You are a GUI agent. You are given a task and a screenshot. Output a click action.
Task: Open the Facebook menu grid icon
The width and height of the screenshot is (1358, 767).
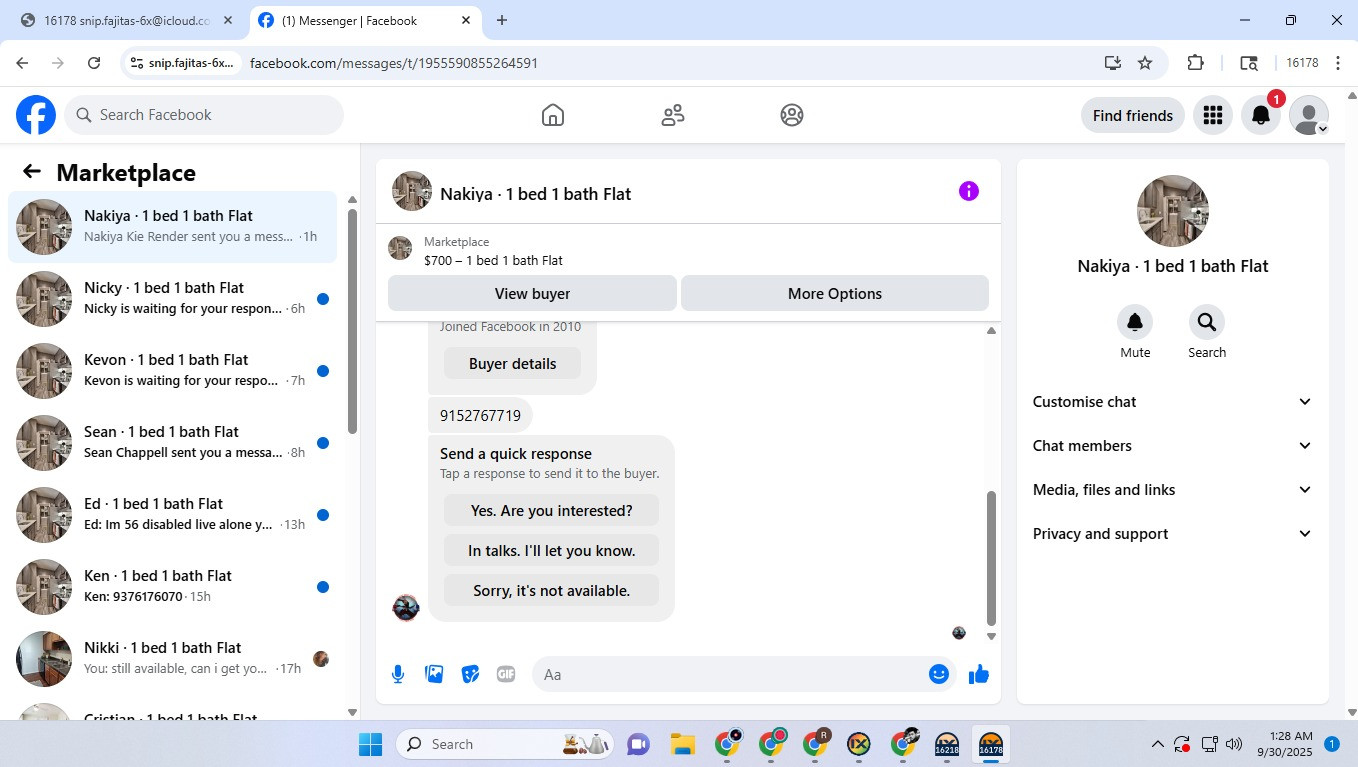click(1213, 115)
